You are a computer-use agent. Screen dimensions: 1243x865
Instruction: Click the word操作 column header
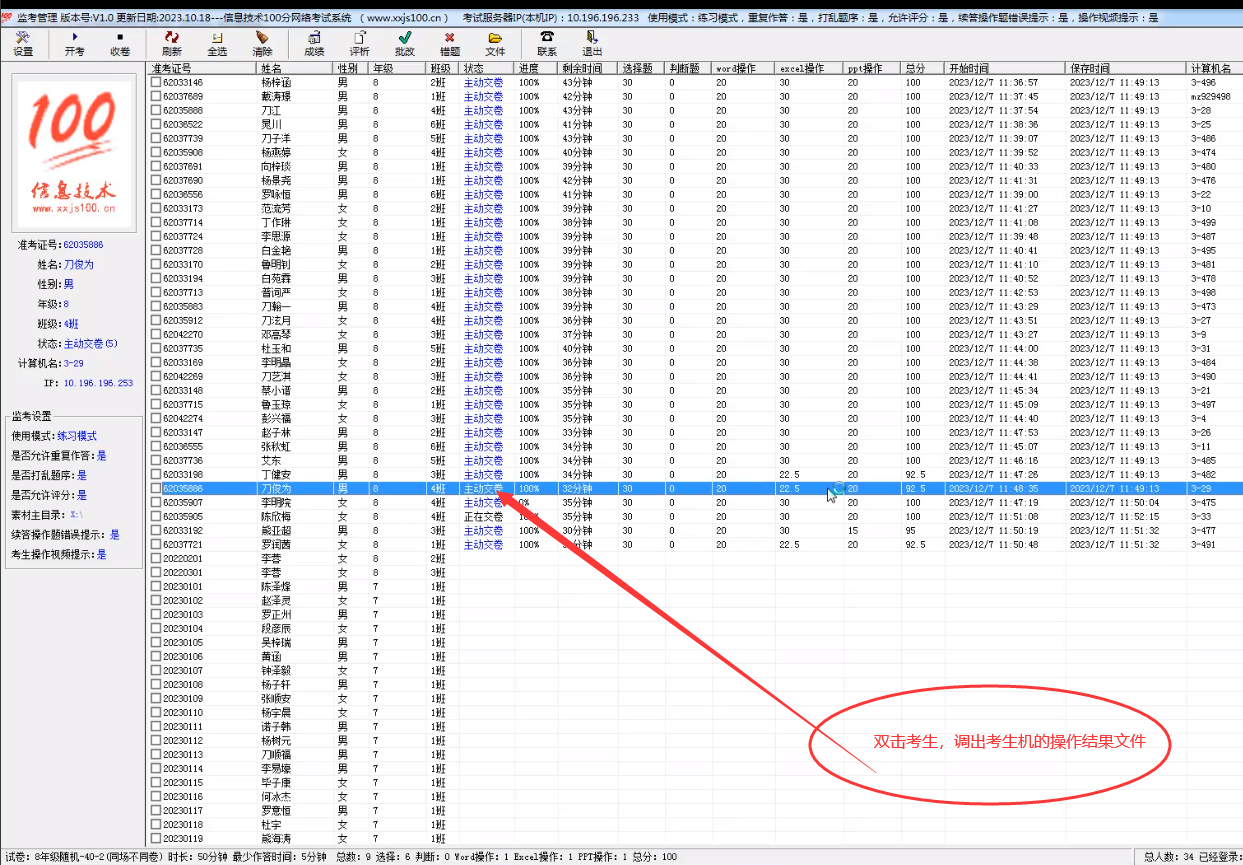coord(744,68)
